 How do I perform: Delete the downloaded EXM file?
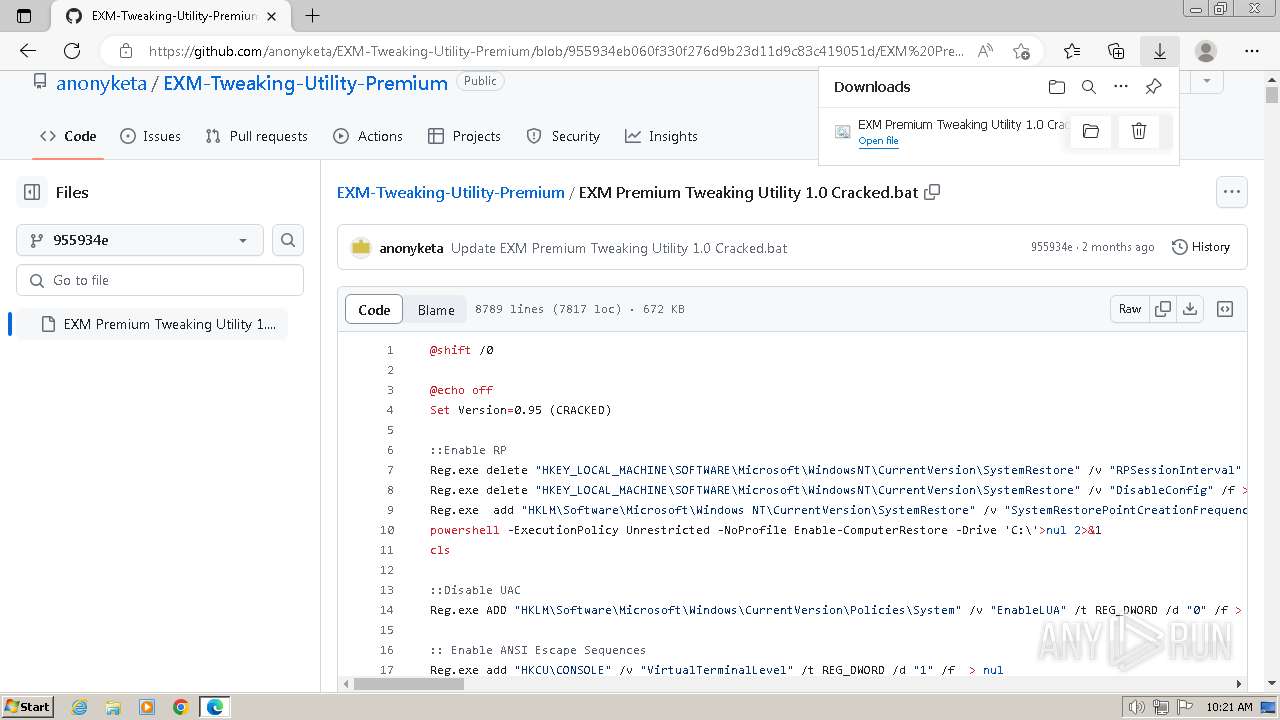click(1139, 131)
